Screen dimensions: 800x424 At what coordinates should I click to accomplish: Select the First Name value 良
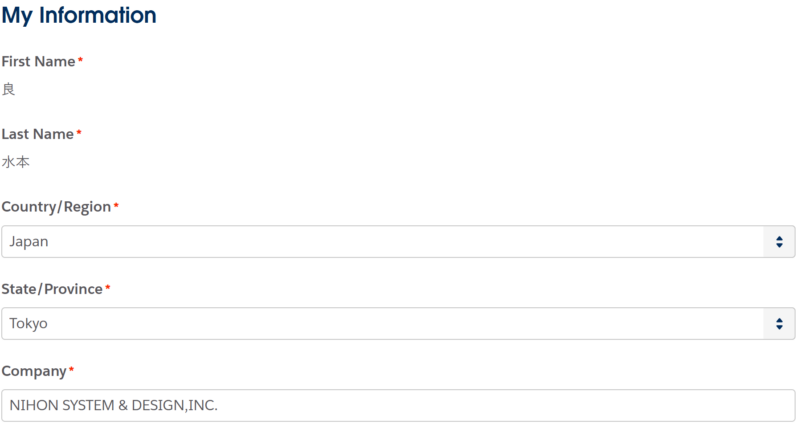pyautogui.click(x=9, y=89)
